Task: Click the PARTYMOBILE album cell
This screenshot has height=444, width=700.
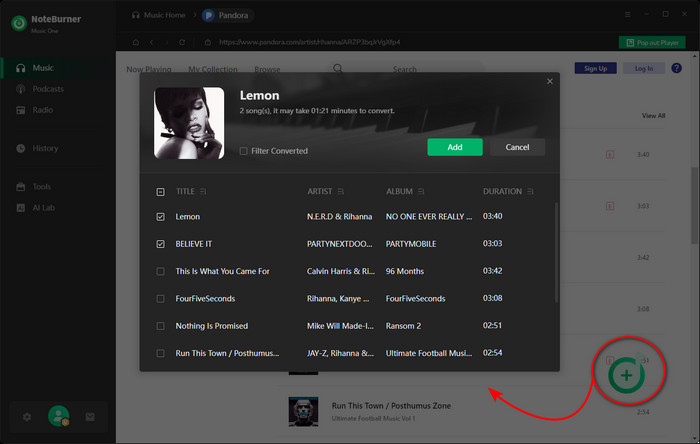Action: pyautogui.click(x=411, y=244)
